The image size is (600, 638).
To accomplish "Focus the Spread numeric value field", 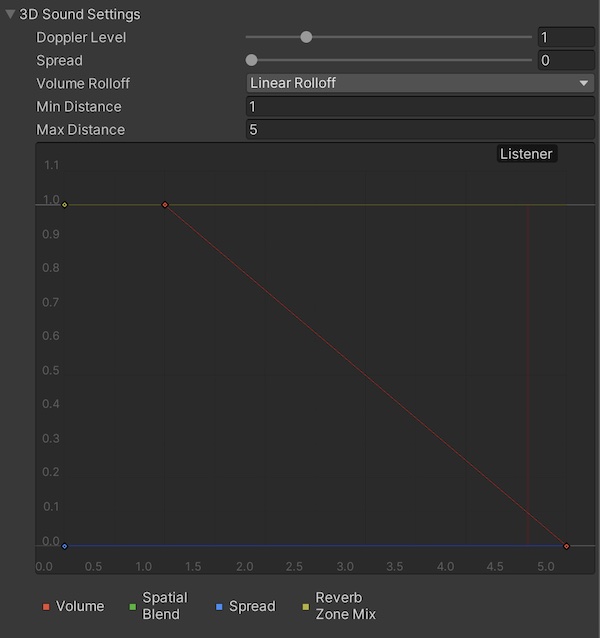I will [x=565, y=60].
